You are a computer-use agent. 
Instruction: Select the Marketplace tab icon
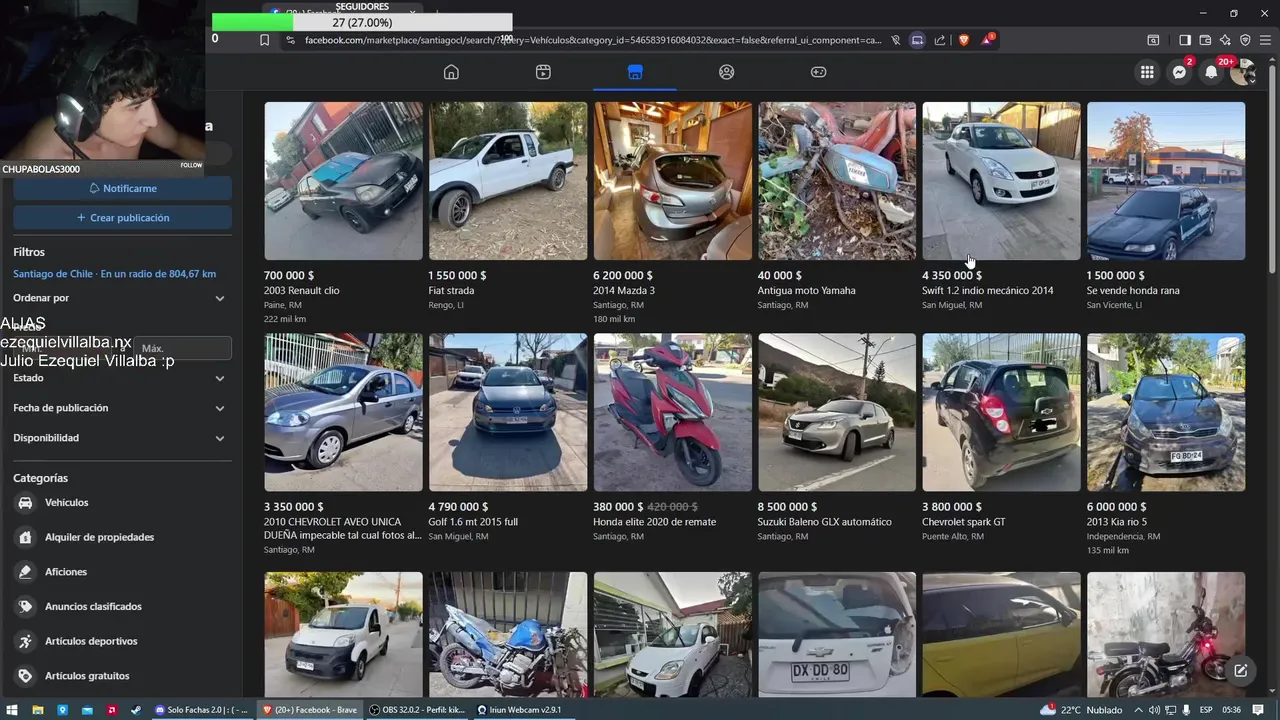pos(635,72)
